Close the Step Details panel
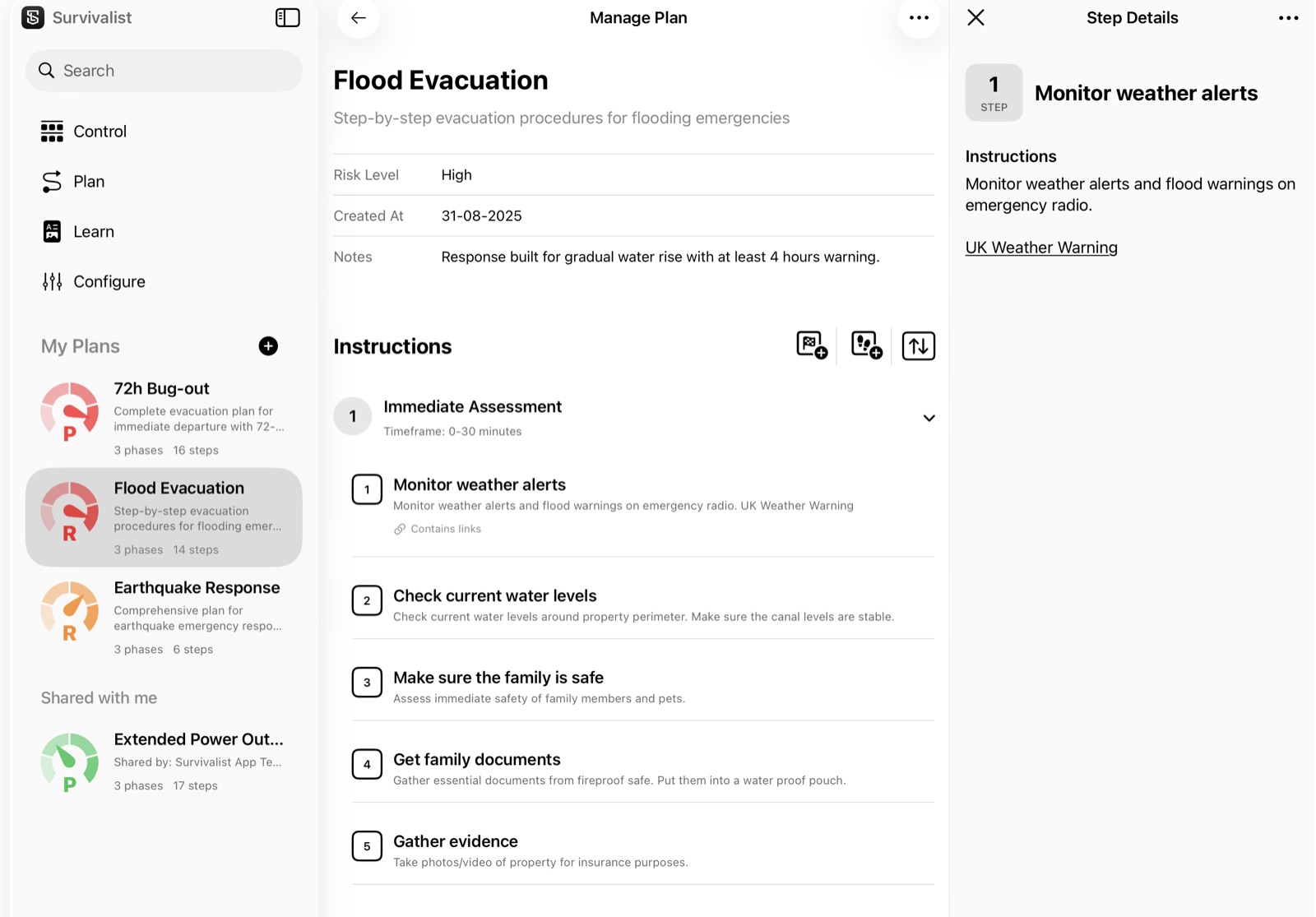Screen dimensions: 1316x917 coord(975,17)
